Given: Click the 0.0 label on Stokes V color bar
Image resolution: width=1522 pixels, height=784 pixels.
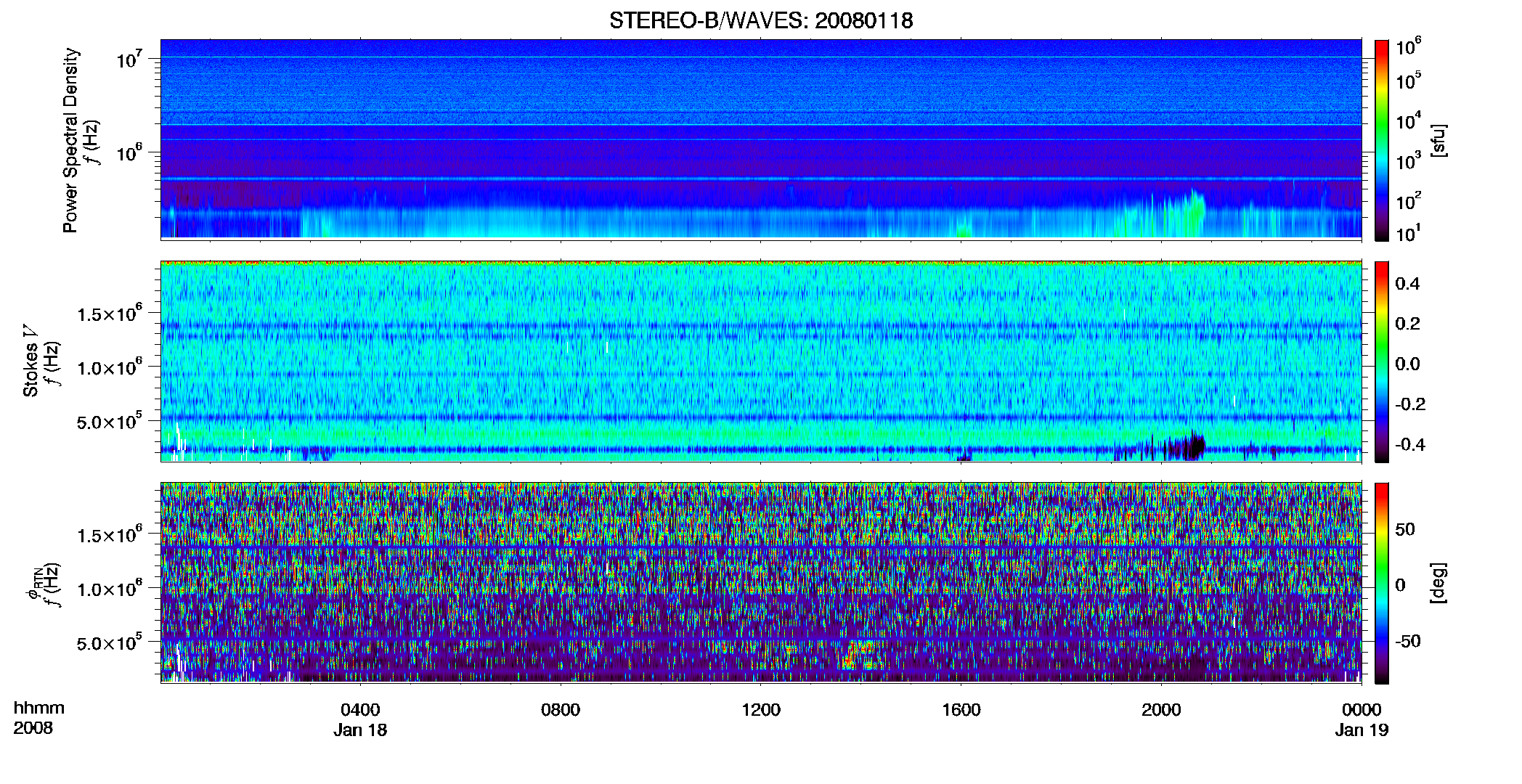Looking at the screenshot, I should [x=1407, y=364].
